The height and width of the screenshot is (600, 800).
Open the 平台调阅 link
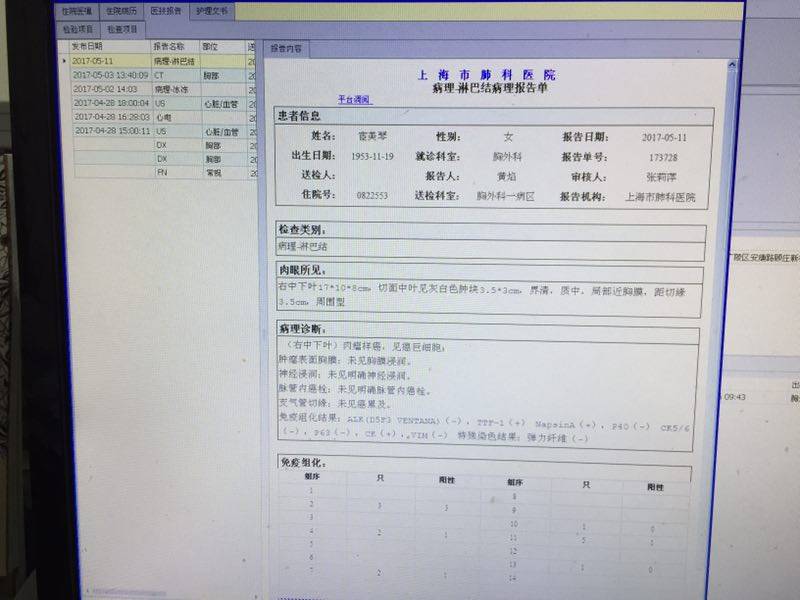(353, 100)
